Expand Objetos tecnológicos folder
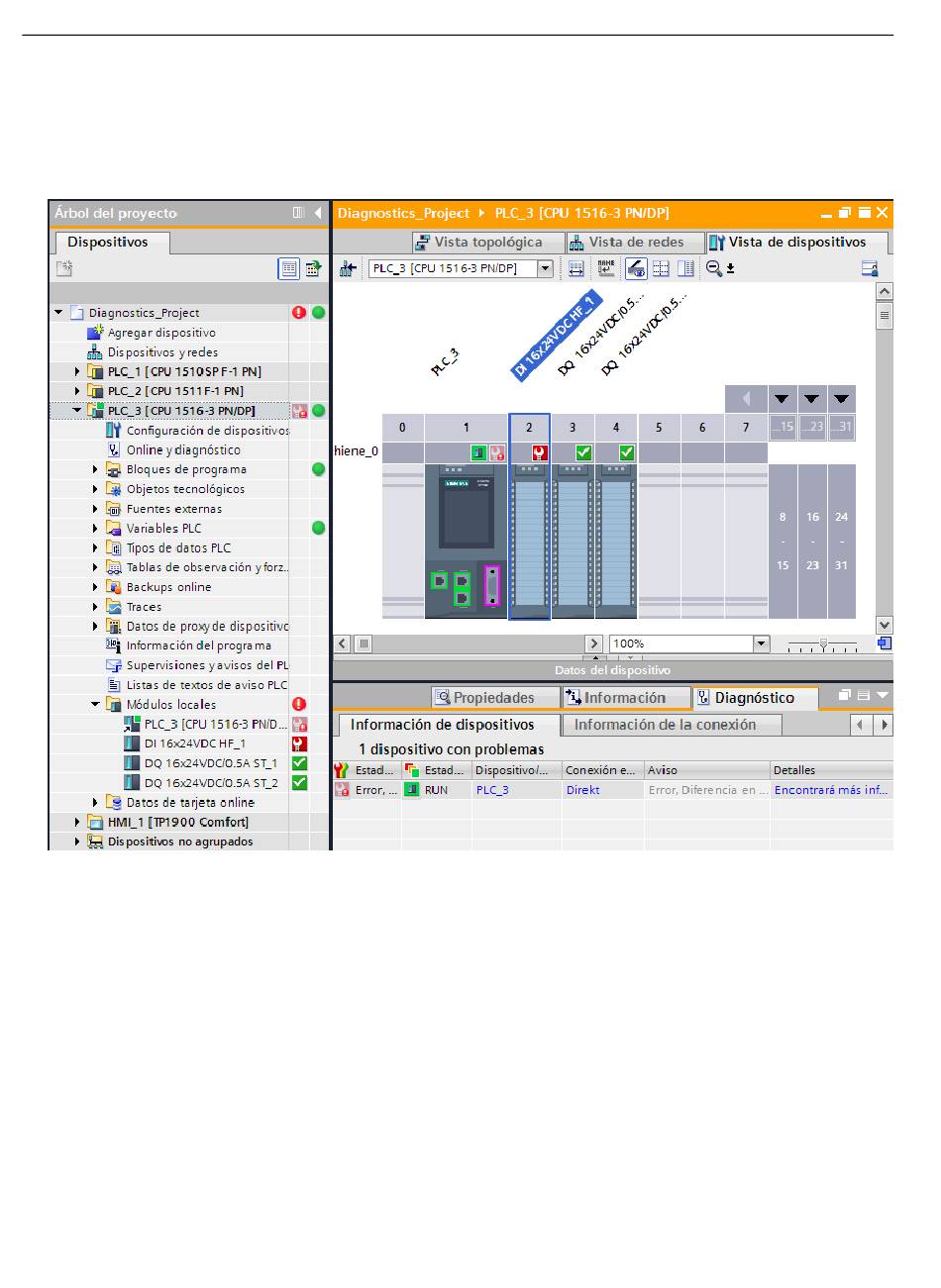Screen dimensions: 941x1288 point(96,489)
